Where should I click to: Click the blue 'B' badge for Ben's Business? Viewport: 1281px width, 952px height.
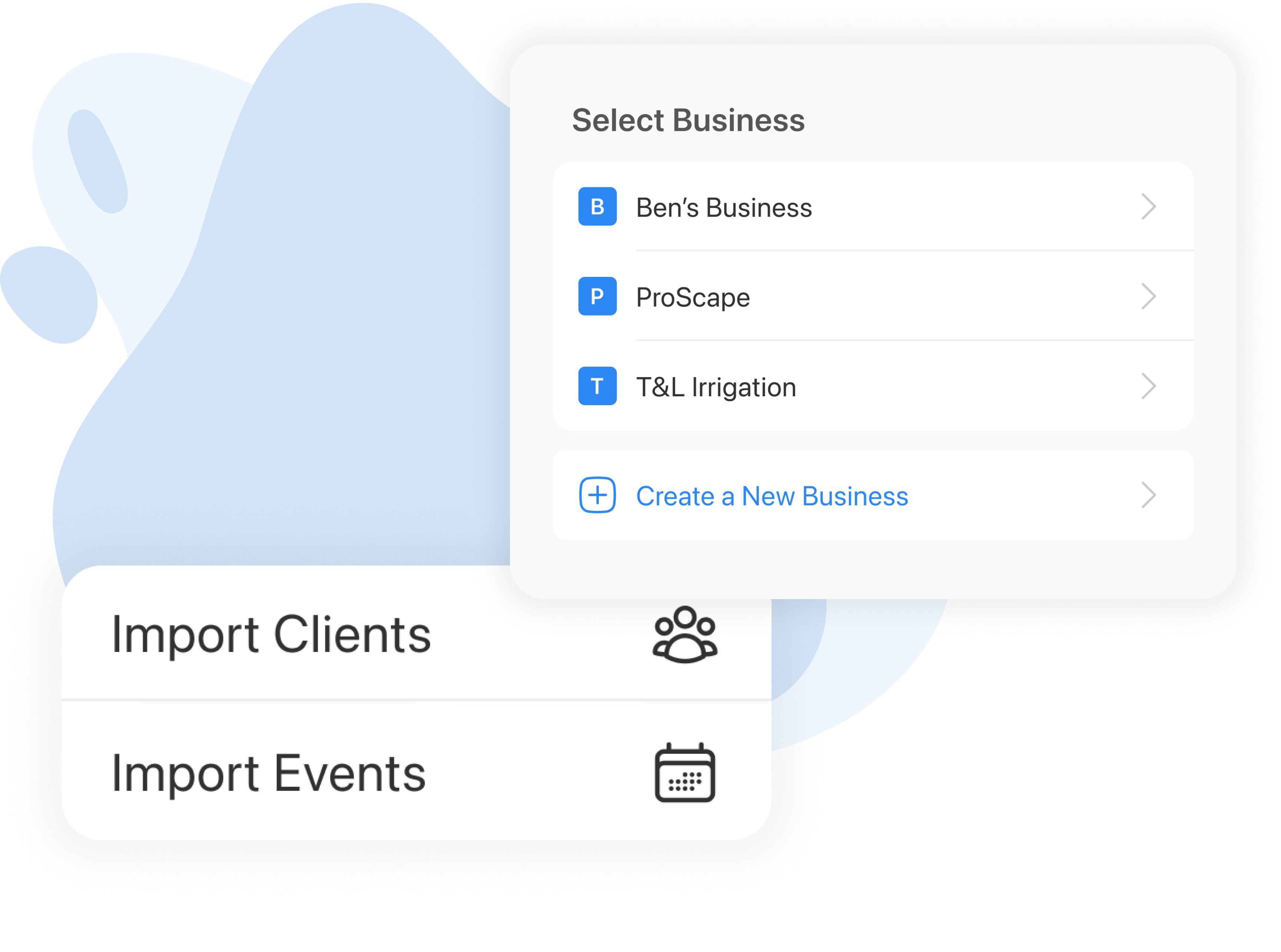[x=598, y=206]
